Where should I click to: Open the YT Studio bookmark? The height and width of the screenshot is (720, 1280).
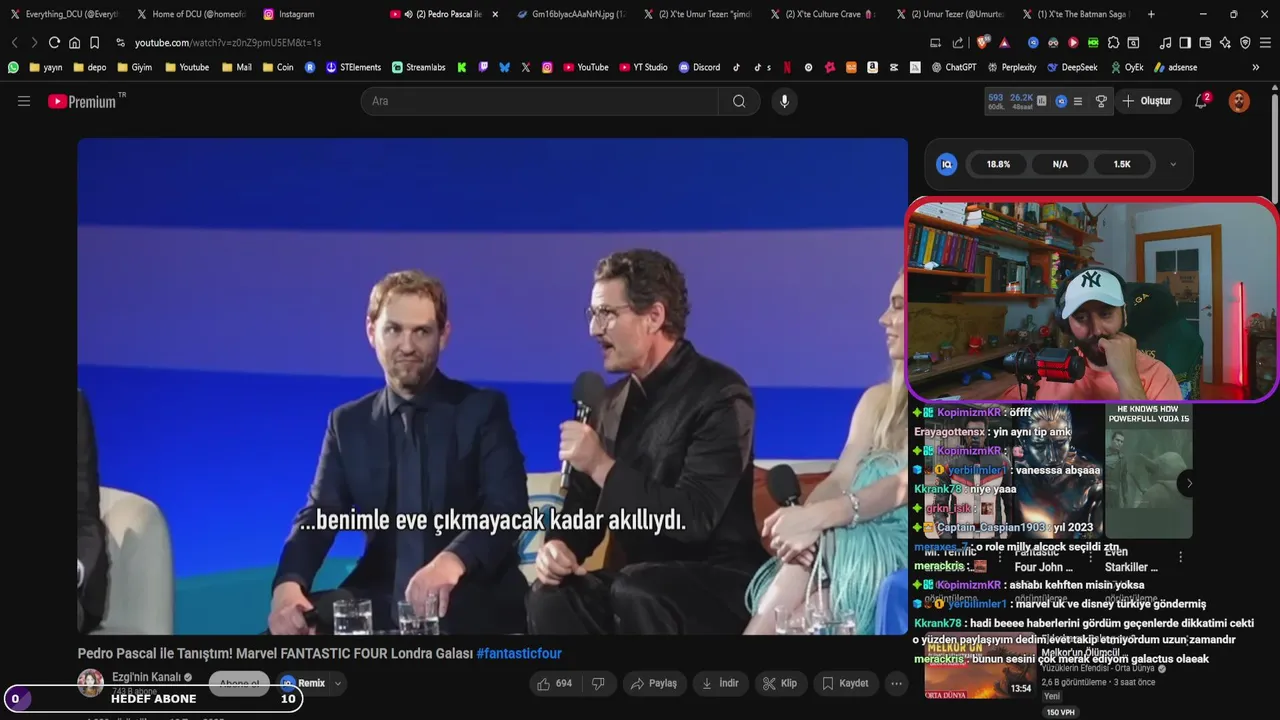[x=643, y=67]
